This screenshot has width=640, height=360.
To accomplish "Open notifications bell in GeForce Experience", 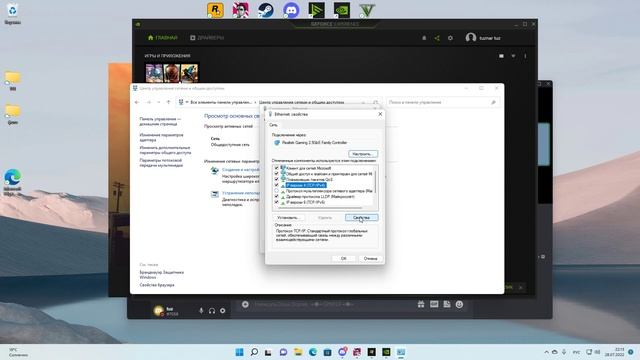I will (x=424, y=38).
